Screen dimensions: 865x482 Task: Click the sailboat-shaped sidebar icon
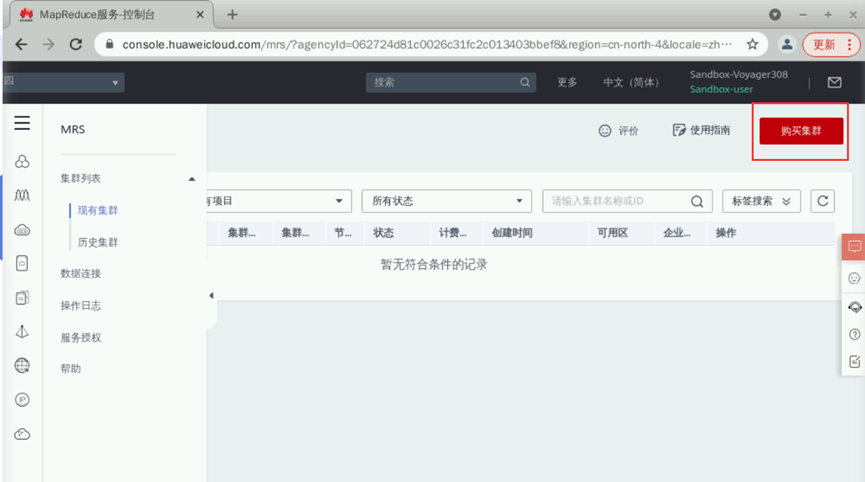pyautogui.click(x=22, y=331)
